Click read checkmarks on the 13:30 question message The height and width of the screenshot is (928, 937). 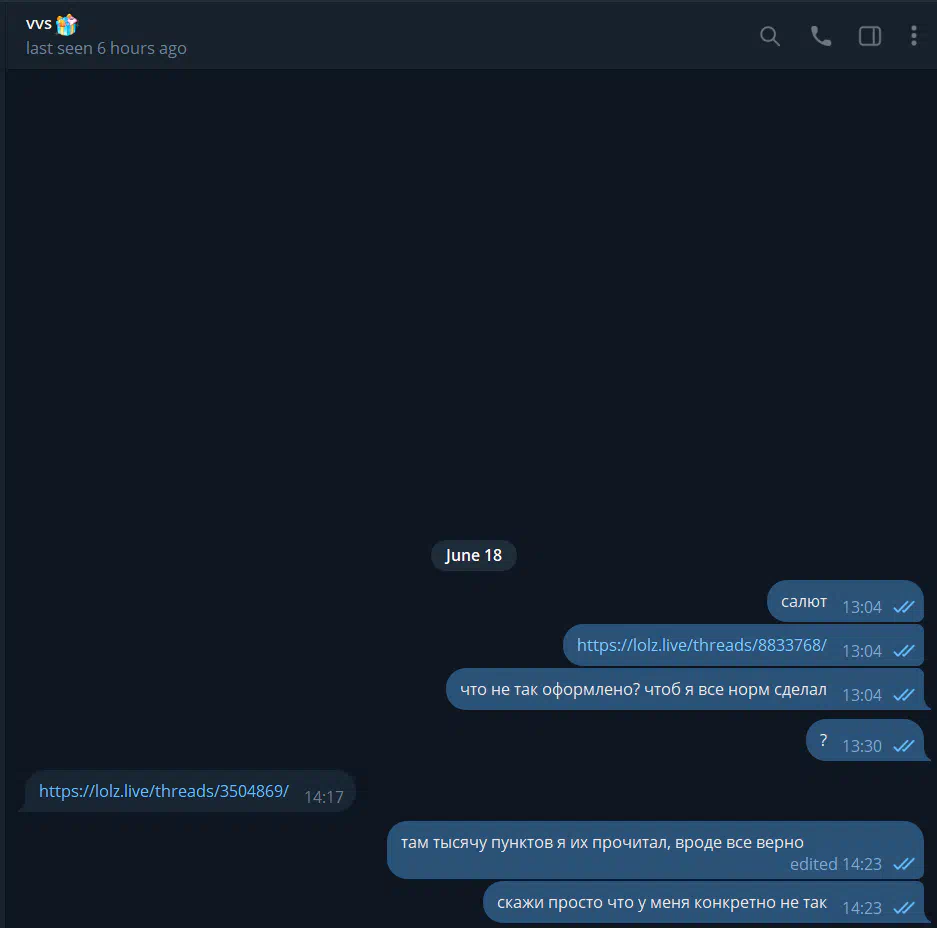point(904,746)
